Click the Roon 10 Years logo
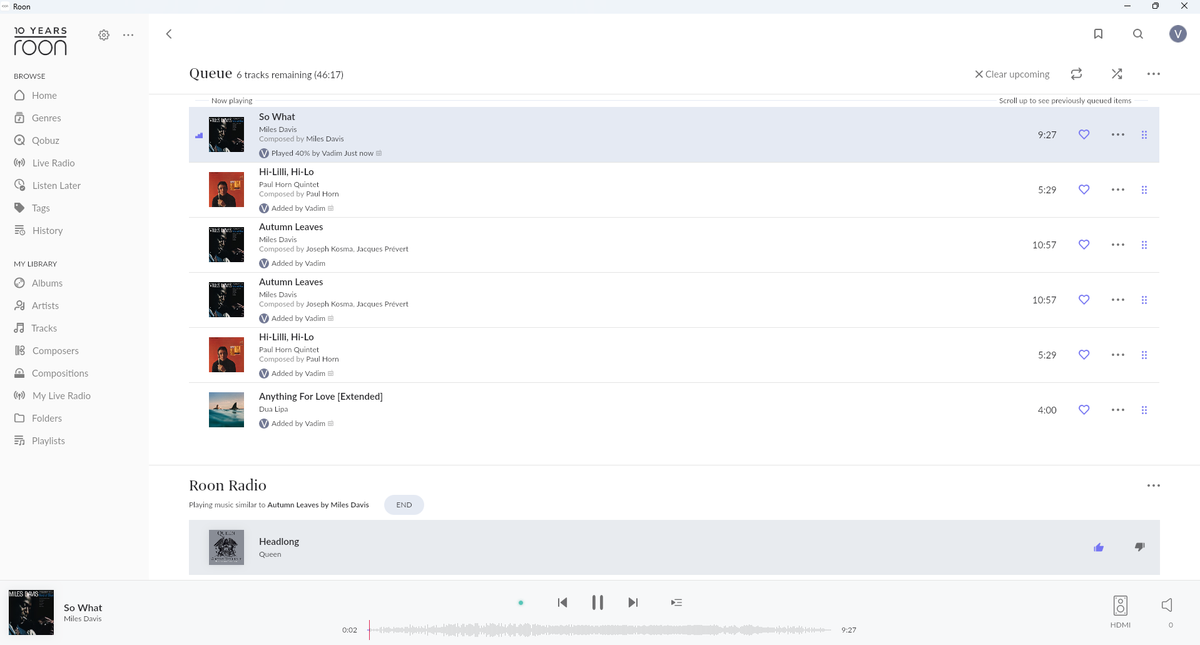Viewport: 1200px width, 645px height. click(40, 40)
